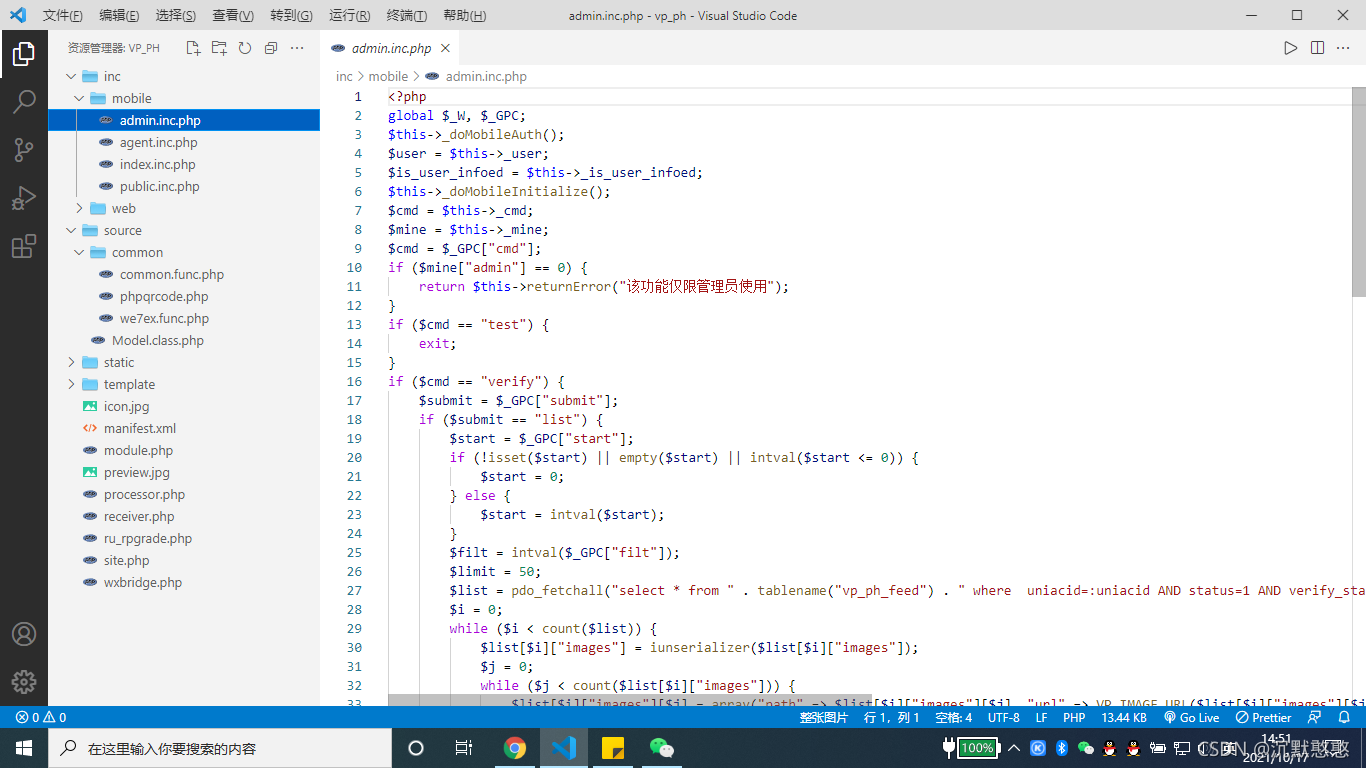Change indentation 空格: 4 setting
The width and height of the screenshot is (1366, 768).
coord(953,718)
